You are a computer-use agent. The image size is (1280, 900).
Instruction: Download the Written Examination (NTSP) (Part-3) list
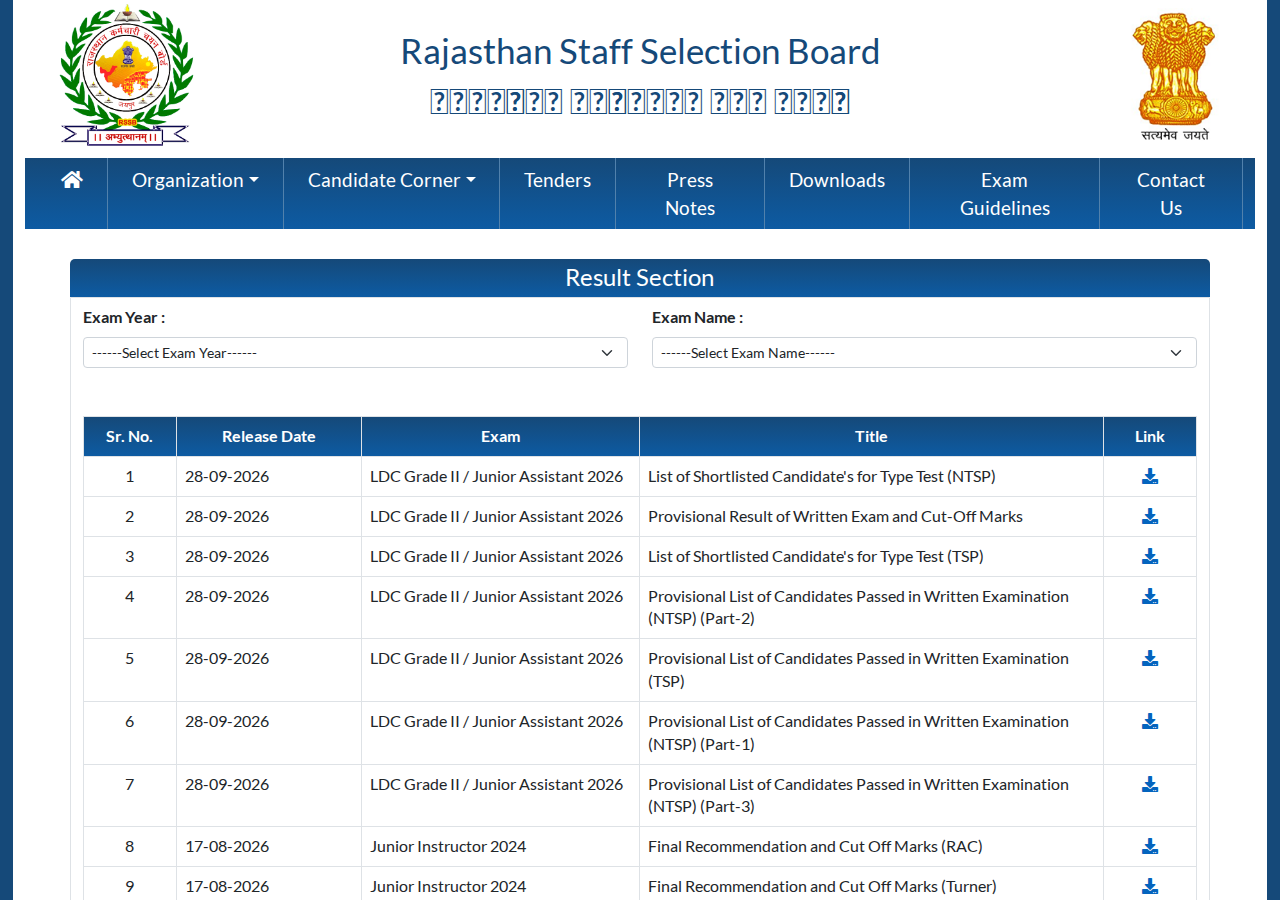[1150, 784]
